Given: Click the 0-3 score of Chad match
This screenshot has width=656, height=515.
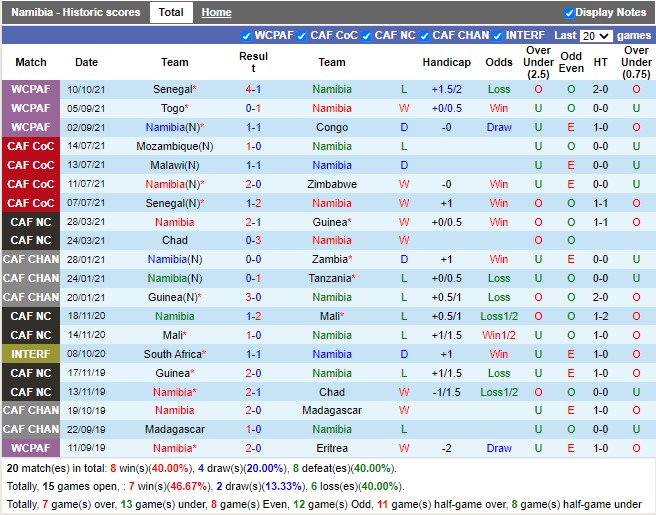Looking at the screenshot, I should click(x=254, y=240).
